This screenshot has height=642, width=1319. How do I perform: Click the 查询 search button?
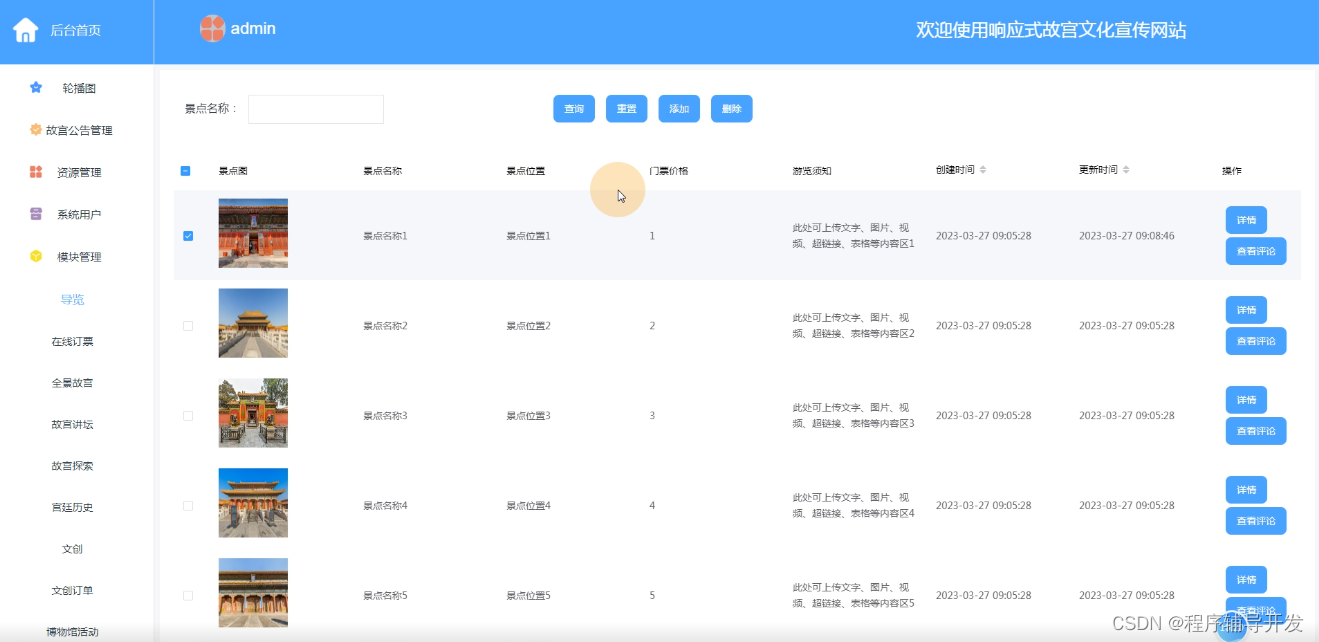click(x=574, y=109)
